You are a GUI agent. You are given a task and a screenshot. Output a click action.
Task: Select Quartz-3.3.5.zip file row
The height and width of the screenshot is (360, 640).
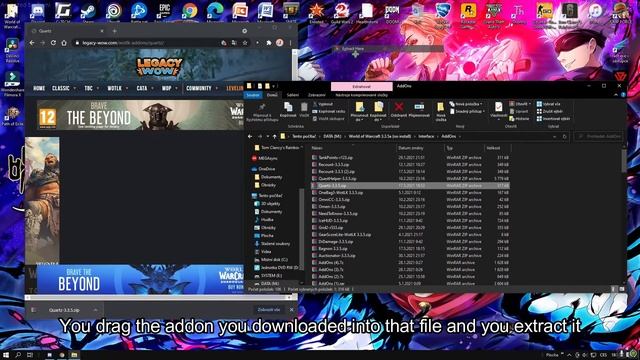click(410, 185)
